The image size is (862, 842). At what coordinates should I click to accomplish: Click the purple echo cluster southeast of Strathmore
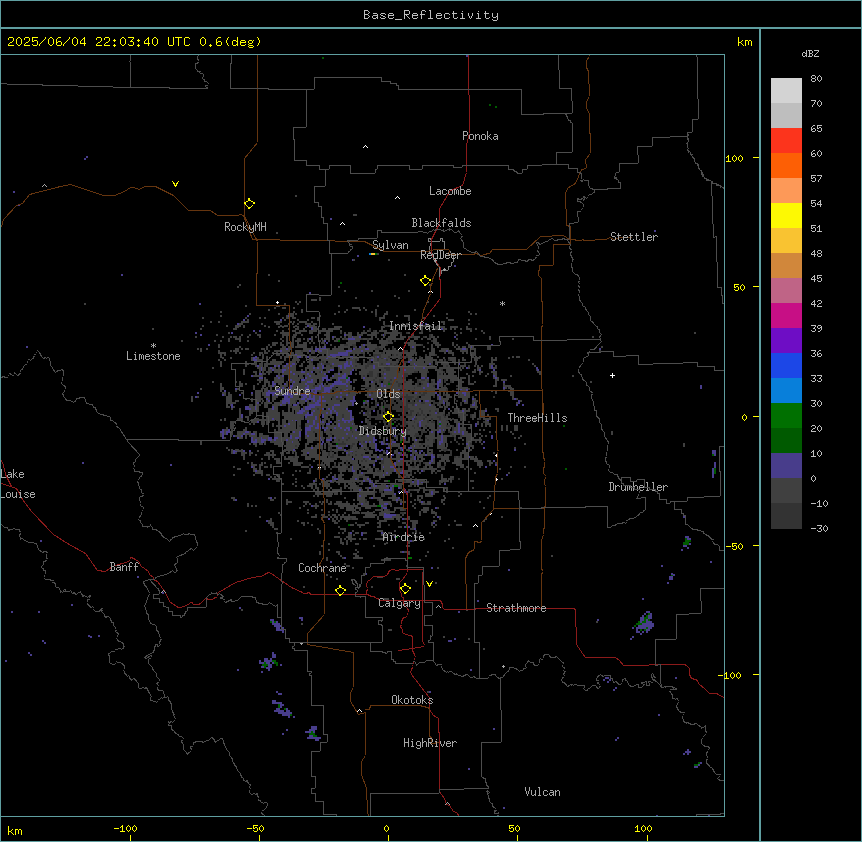[643, 624]
